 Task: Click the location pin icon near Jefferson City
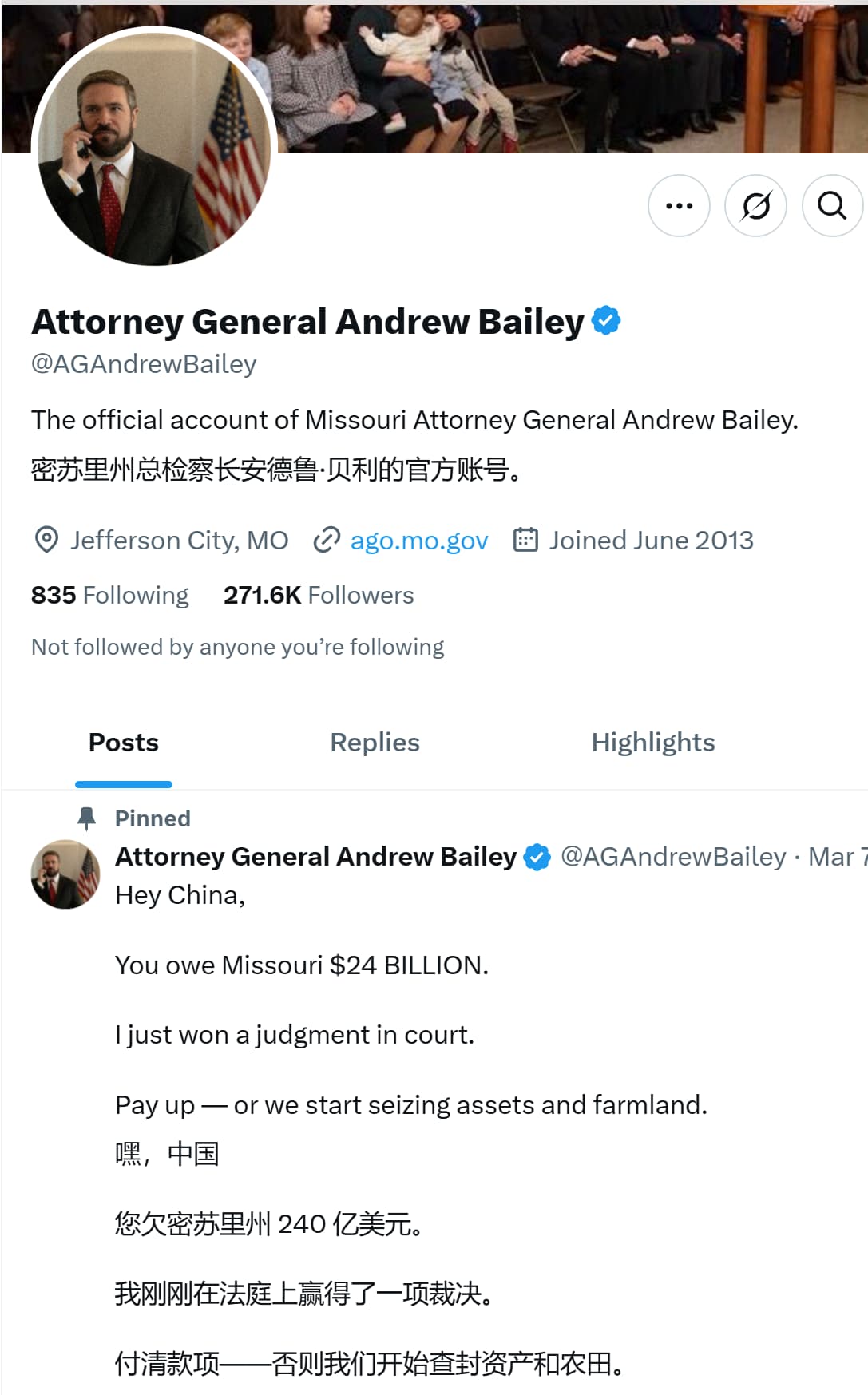(x=46, y=541)
